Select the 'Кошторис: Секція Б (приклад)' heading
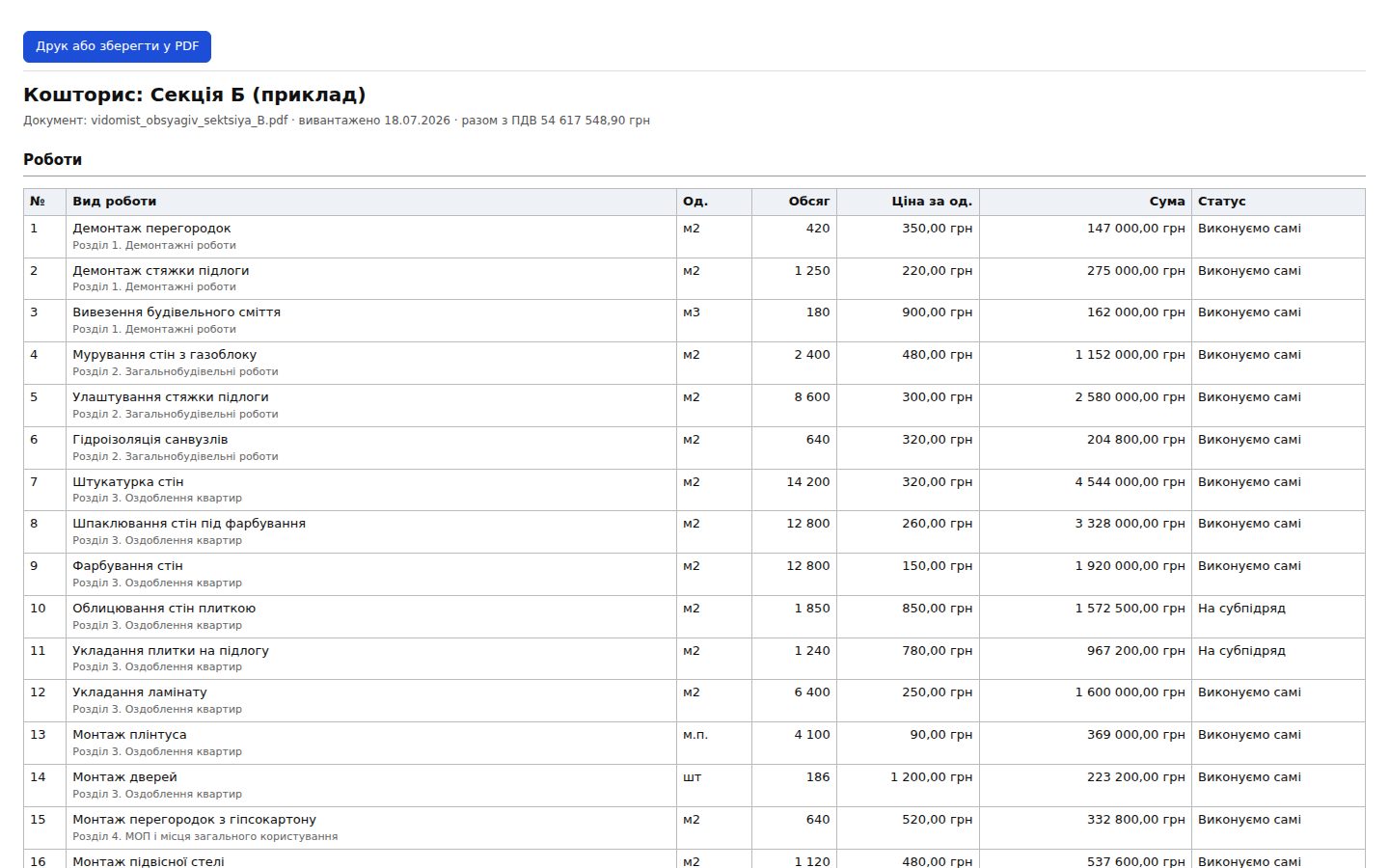 coord(195,95)
